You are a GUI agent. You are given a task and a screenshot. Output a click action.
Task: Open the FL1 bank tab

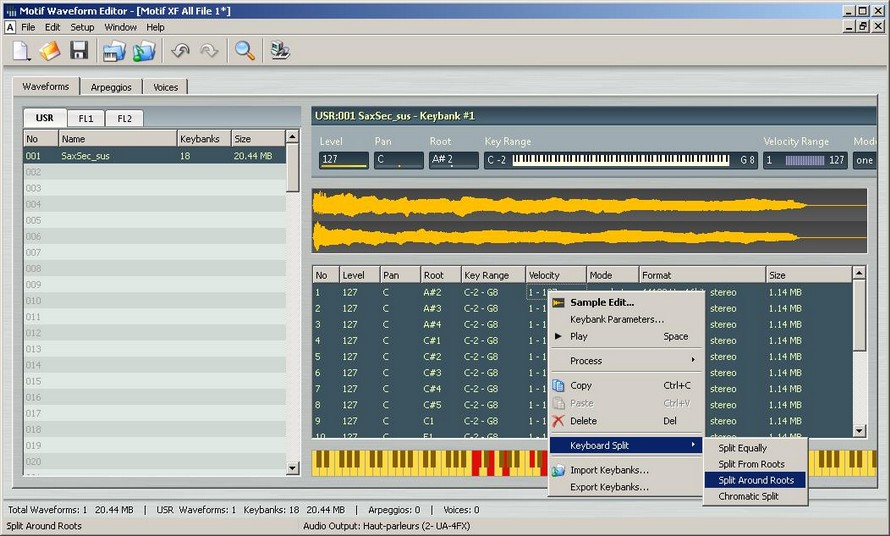(86, 118)
